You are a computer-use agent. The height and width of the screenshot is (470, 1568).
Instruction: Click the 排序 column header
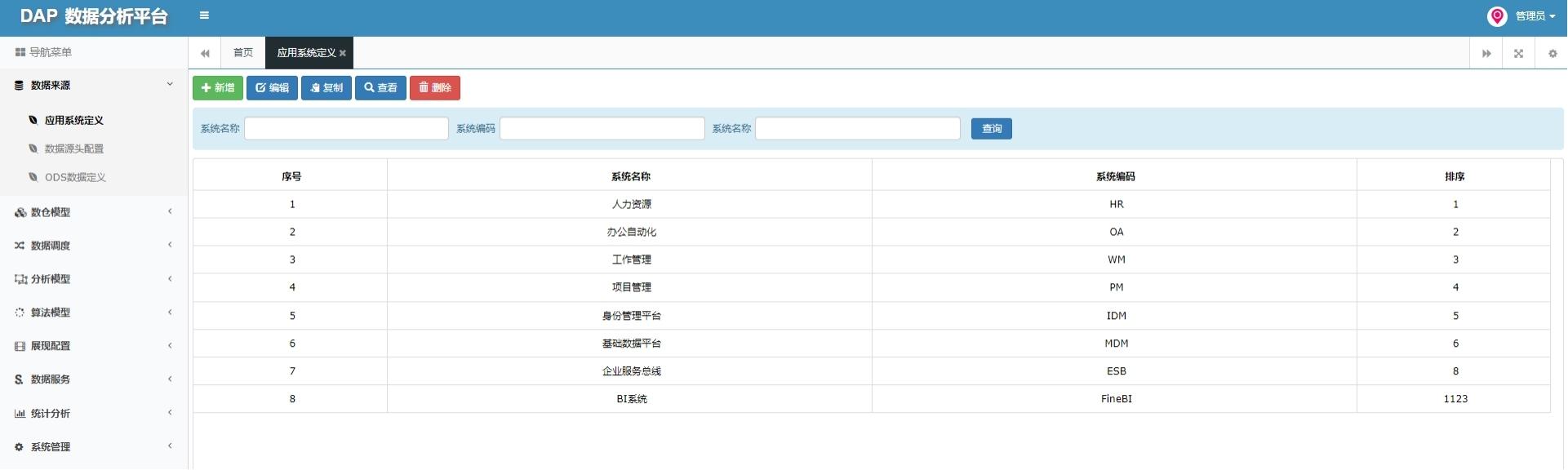tap(1455, 177)
